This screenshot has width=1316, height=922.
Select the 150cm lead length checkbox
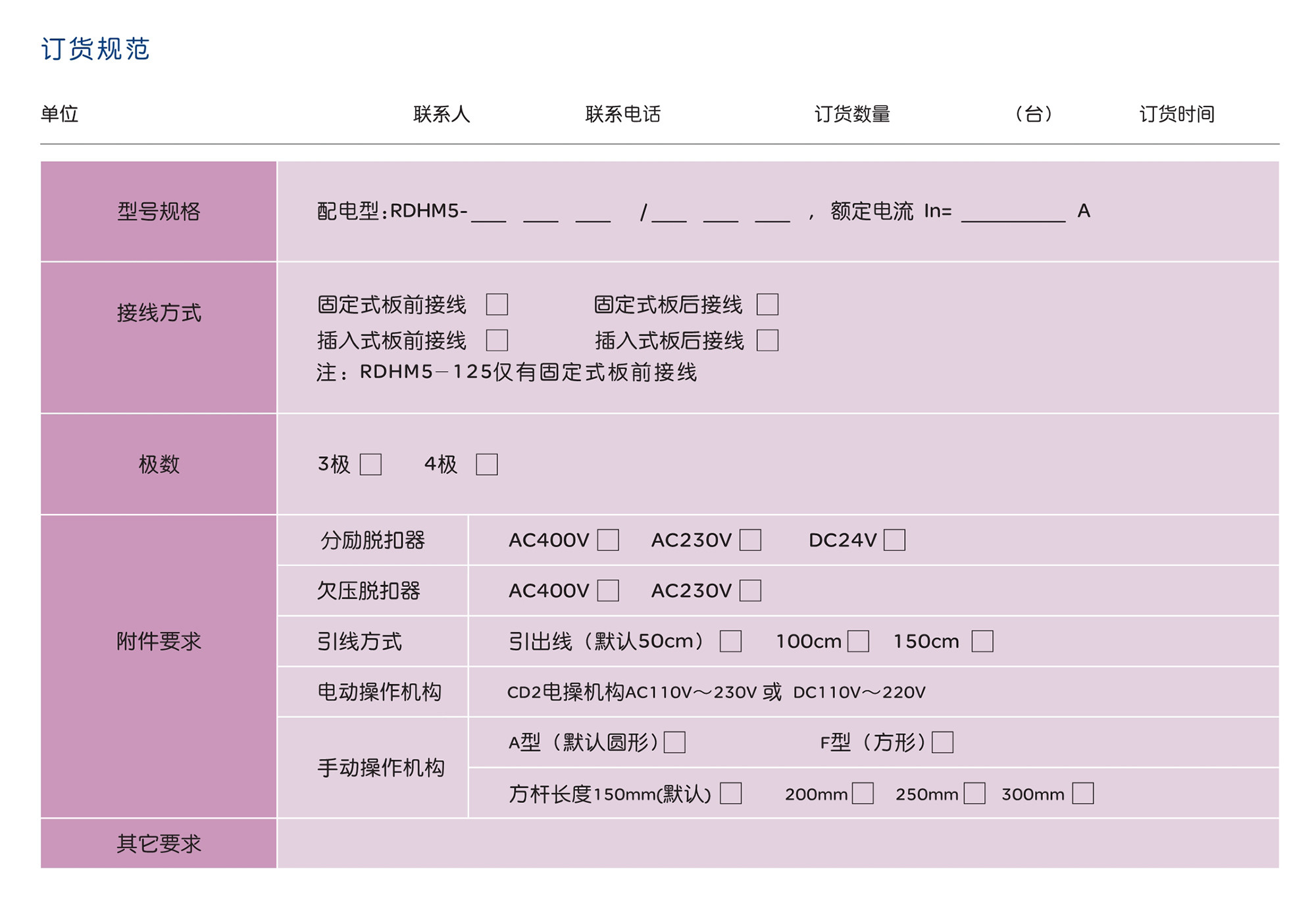pyautogui.click(x=982, y=641)
